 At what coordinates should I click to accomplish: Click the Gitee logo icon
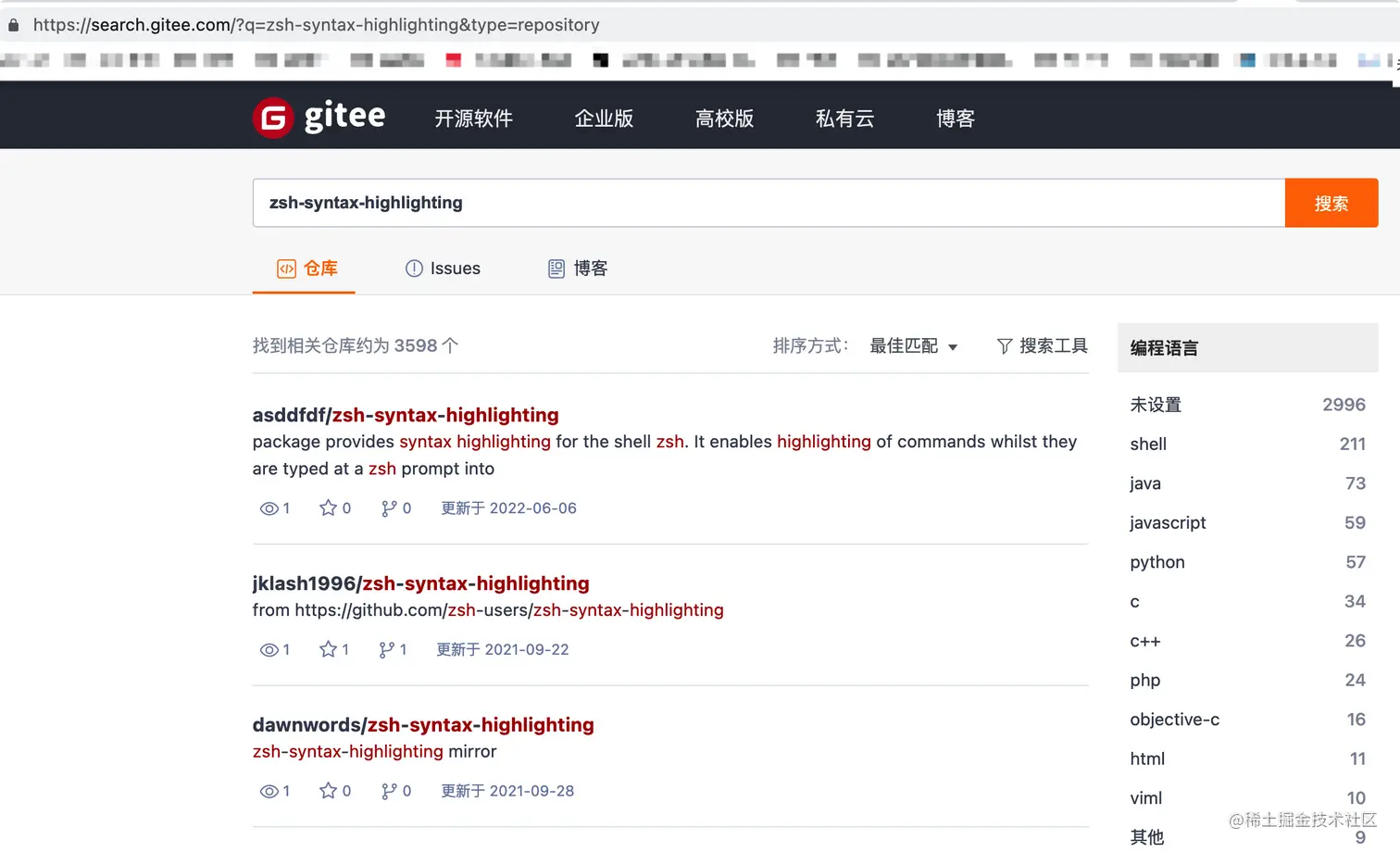coord(273,118)
